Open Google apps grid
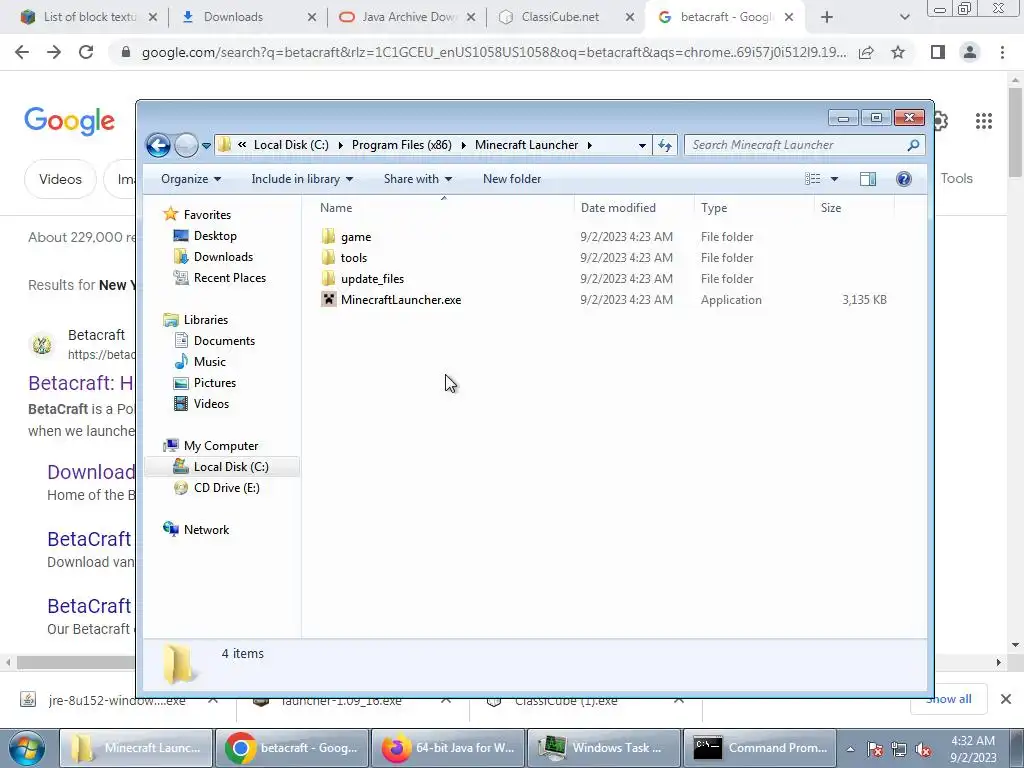This screenshot has height=768, width=1024. 984,121
